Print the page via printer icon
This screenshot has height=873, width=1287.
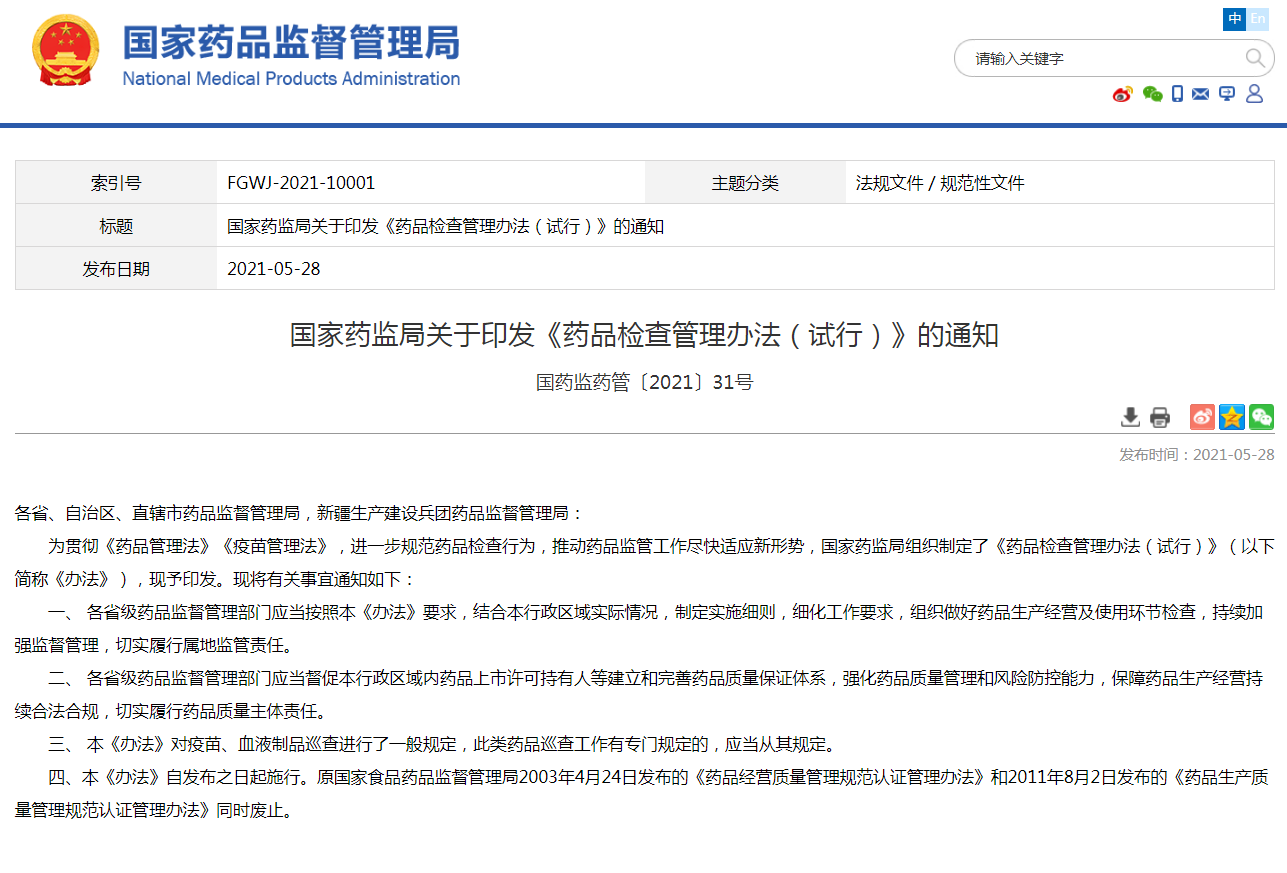click(x=1159, y=417)
